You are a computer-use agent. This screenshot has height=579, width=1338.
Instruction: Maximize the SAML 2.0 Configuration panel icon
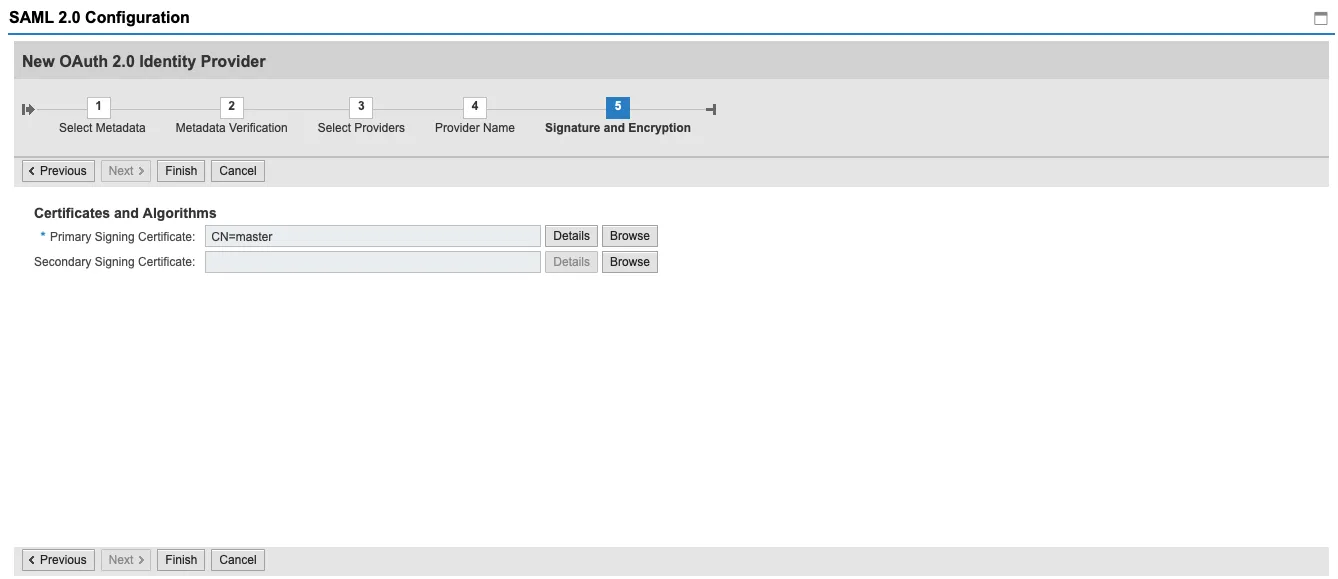click(x=1320, y=18)
